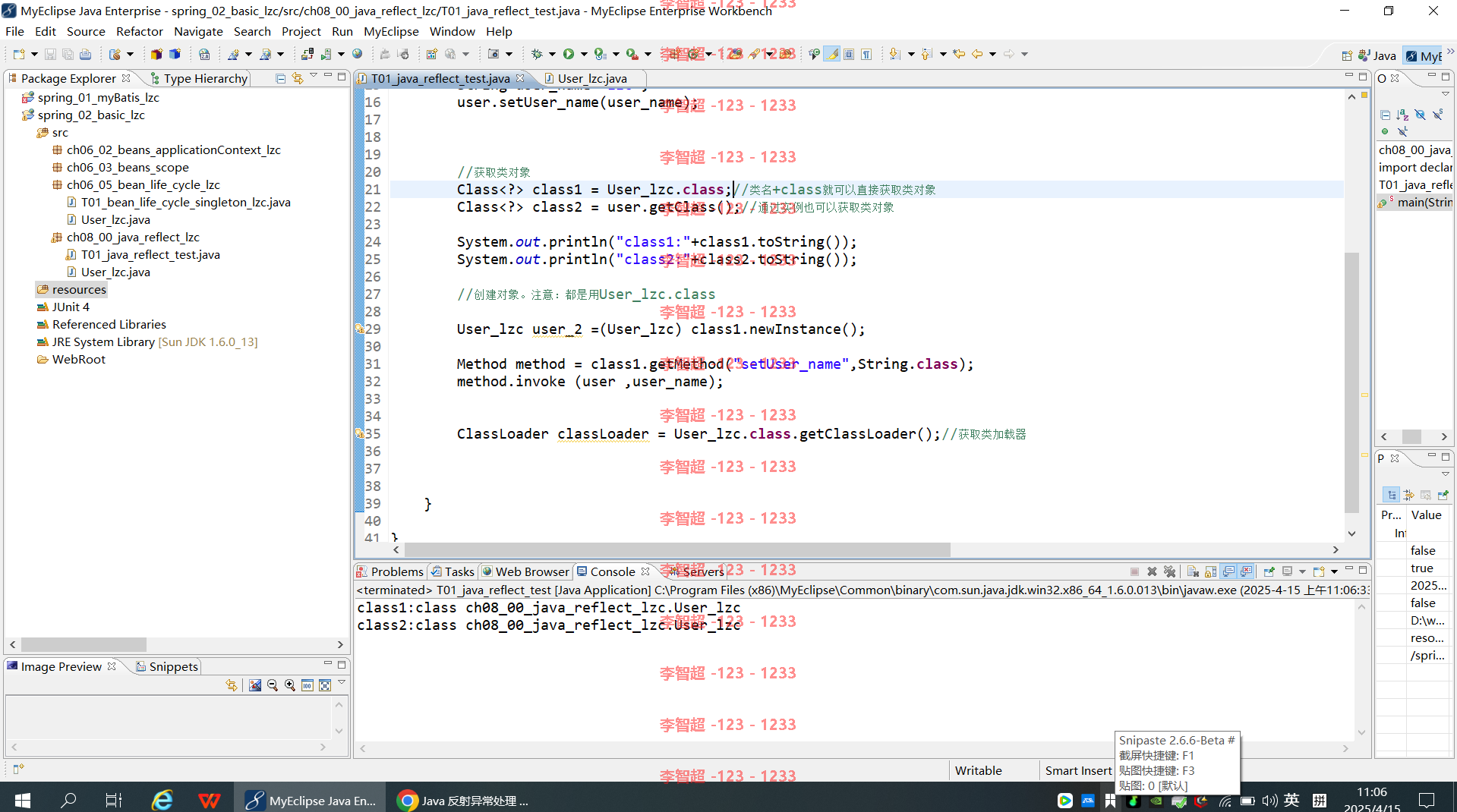The height and width of the screenshot is (812, 1457).
Task: Switch to Java perspective
Action: point(1377,55)
